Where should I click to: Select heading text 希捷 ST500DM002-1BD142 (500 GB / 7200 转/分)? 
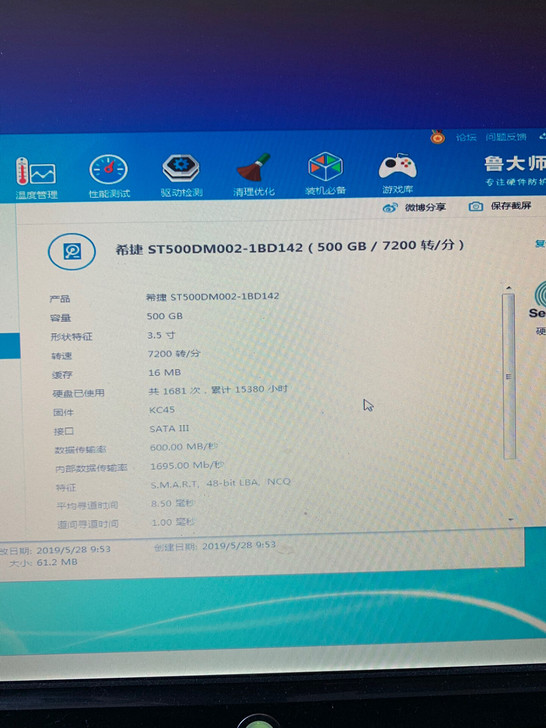pos(290,247)
